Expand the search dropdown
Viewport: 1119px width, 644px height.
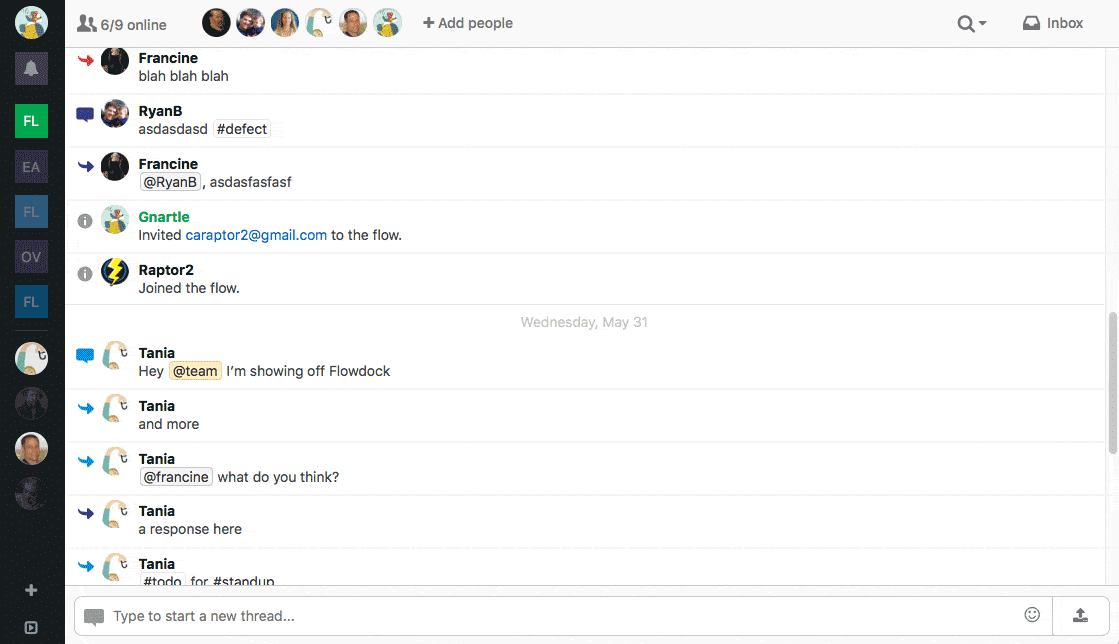click(x=971, y=23)
